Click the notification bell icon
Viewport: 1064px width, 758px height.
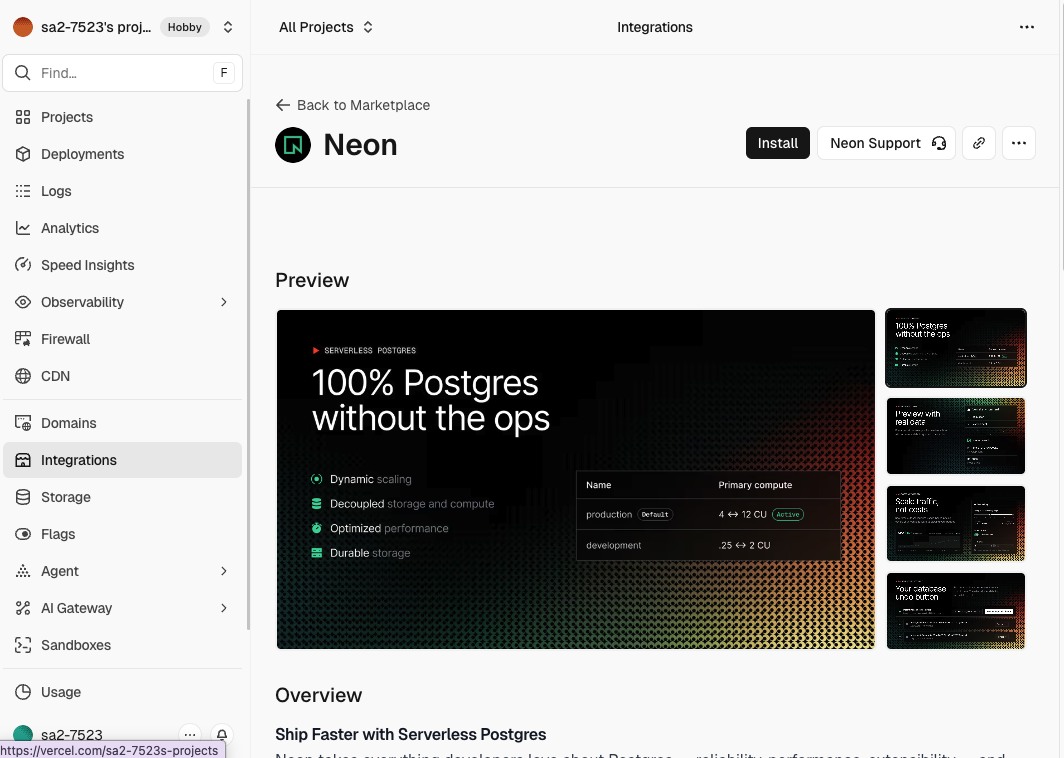[222, 735]
